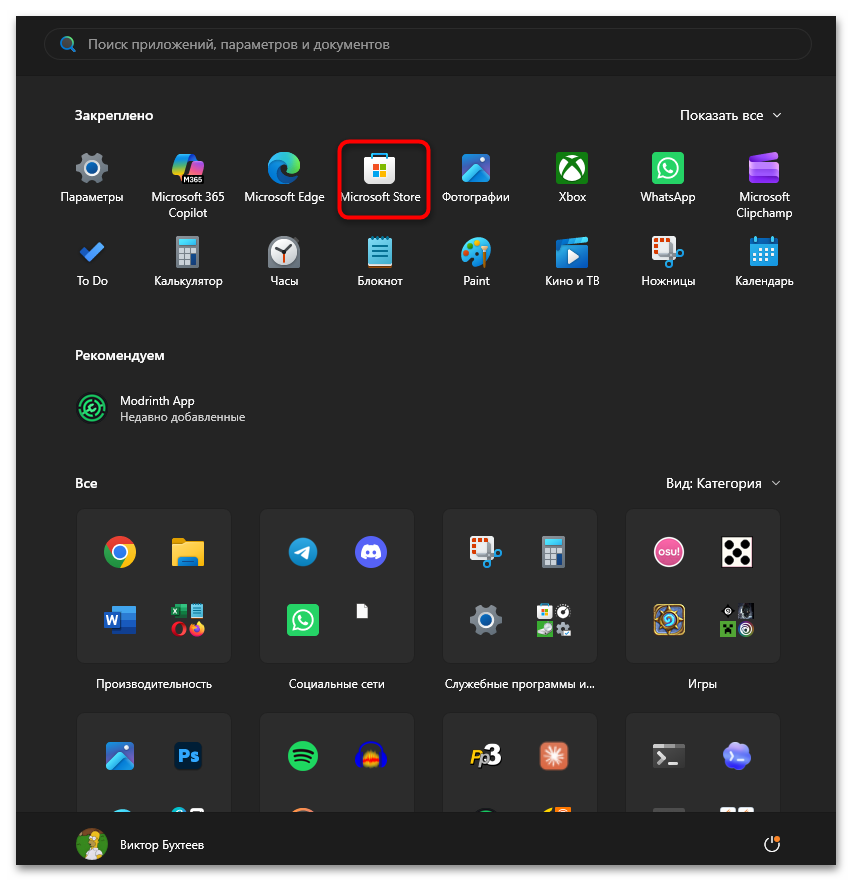The width and height of the screenshot is (852, 881).
Task: Open the Фотографии app
Action: click(x=476, y=179)
